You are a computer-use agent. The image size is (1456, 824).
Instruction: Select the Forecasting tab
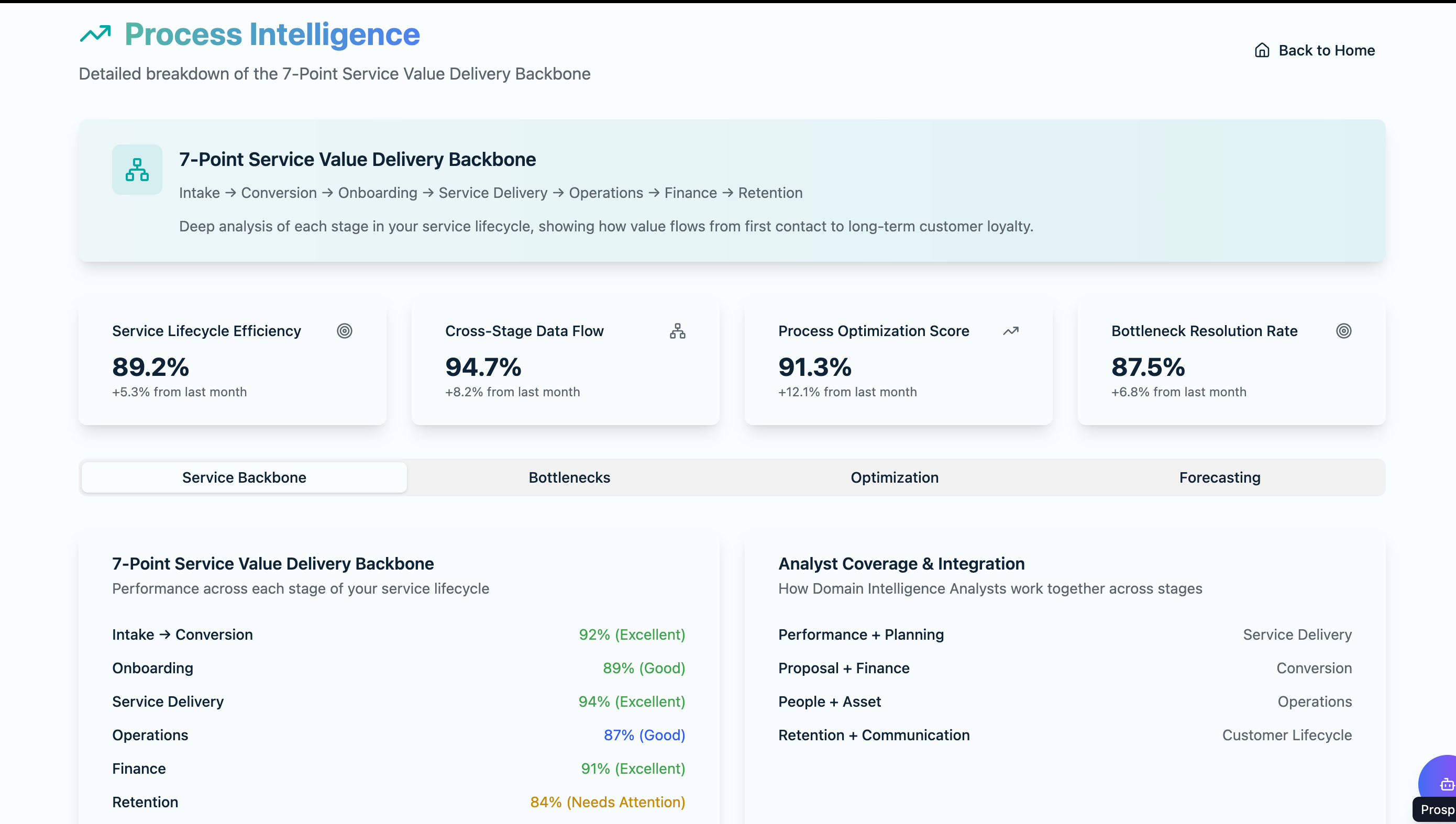[x=1219, y=477]
